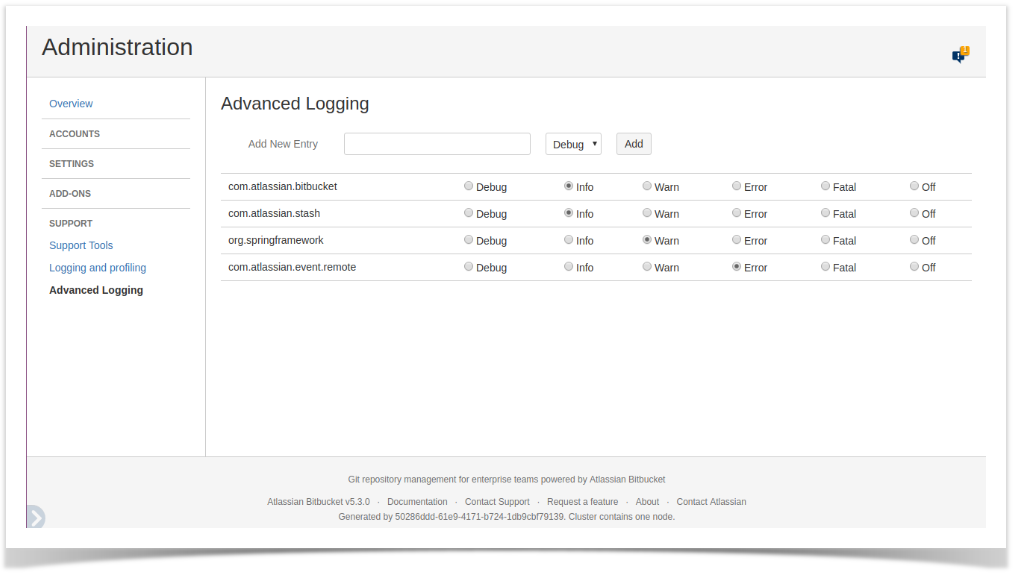Set com.atlassian.stash to Info
The image size is (1020, 577).
[569, 213]
